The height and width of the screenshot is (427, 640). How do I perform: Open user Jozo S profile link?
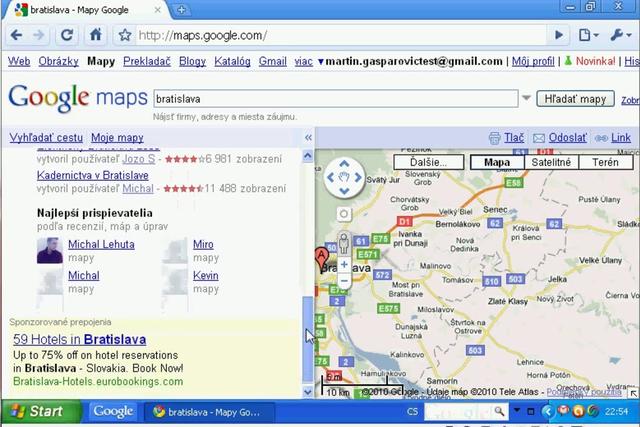[x=139, y=159]
